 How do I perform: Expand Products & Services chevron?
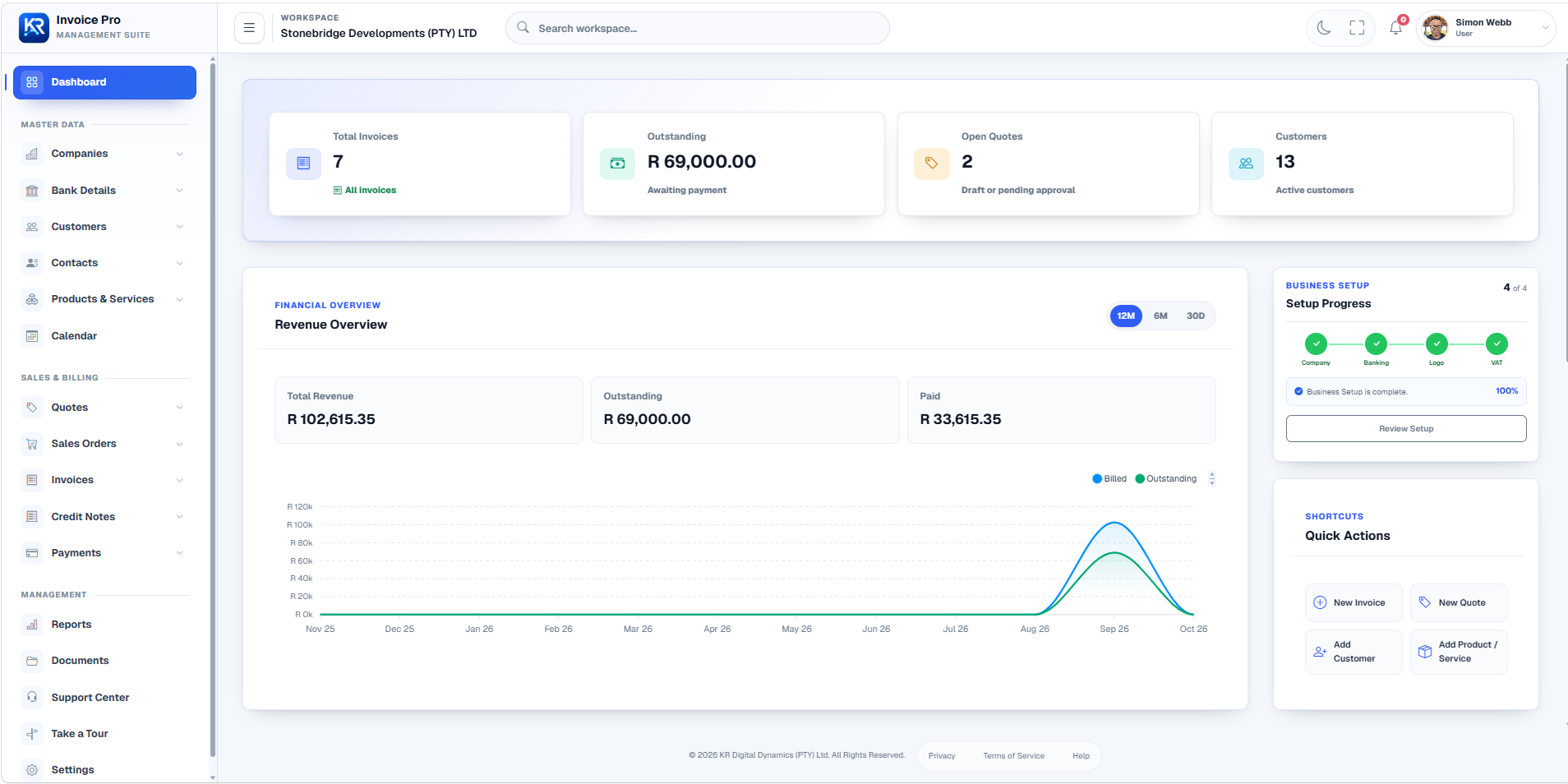[179, 299]
